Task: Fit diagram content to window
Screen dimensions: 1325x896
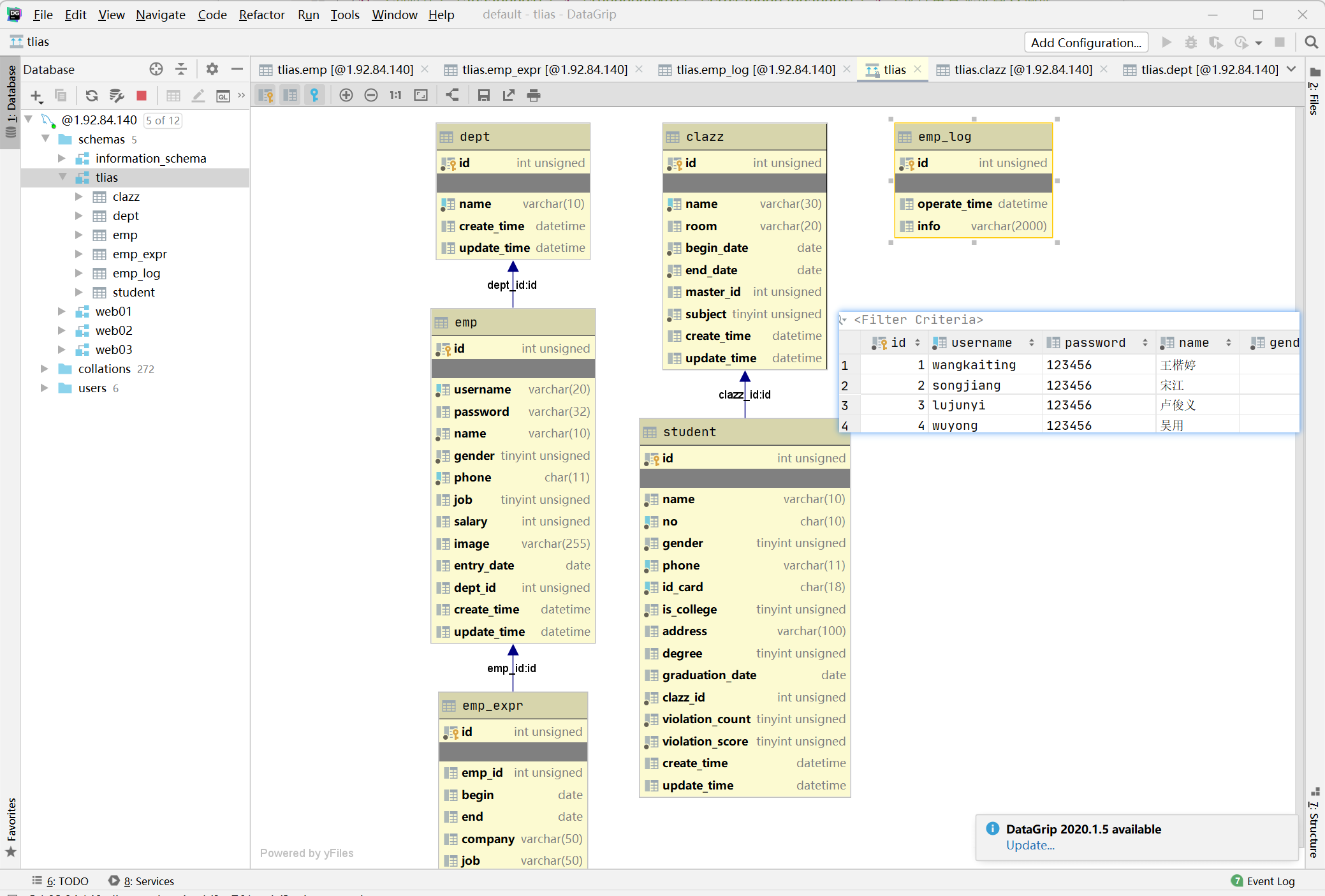Action: tap(421, 96)
